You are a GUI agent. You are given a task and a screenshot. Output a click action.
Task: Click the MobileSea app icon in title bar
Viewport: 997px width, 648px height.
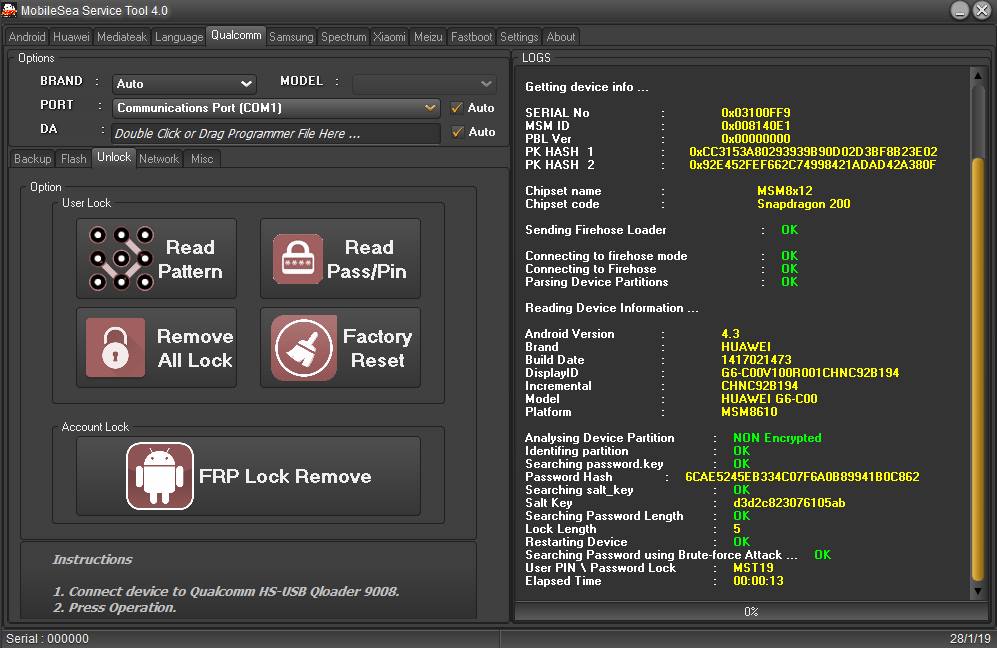pos(9,10)
